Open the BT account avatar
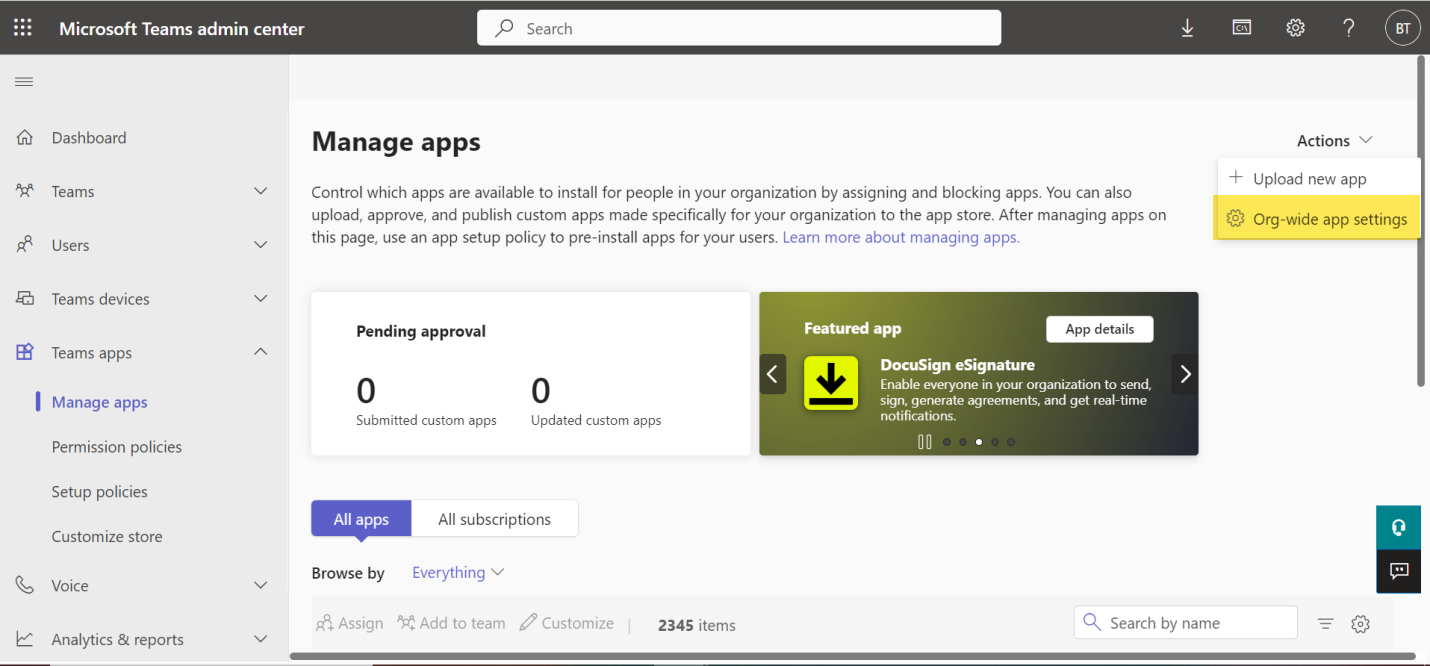Image resolution: width=1430 pixels, height=666 pixels. coord(1402,28)
